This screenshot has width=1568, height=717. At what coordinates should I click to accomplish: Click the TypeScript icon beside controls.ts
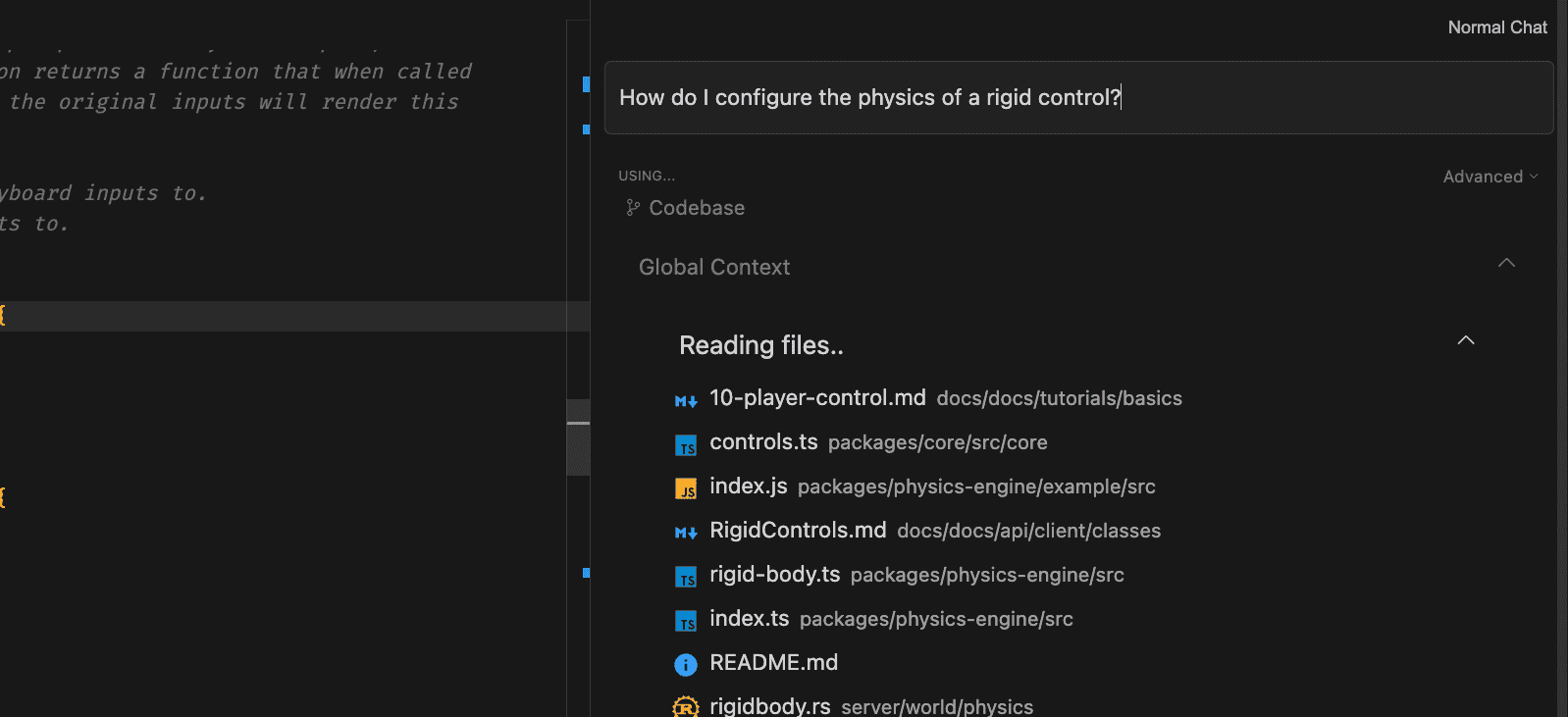(x=686, y=445)
